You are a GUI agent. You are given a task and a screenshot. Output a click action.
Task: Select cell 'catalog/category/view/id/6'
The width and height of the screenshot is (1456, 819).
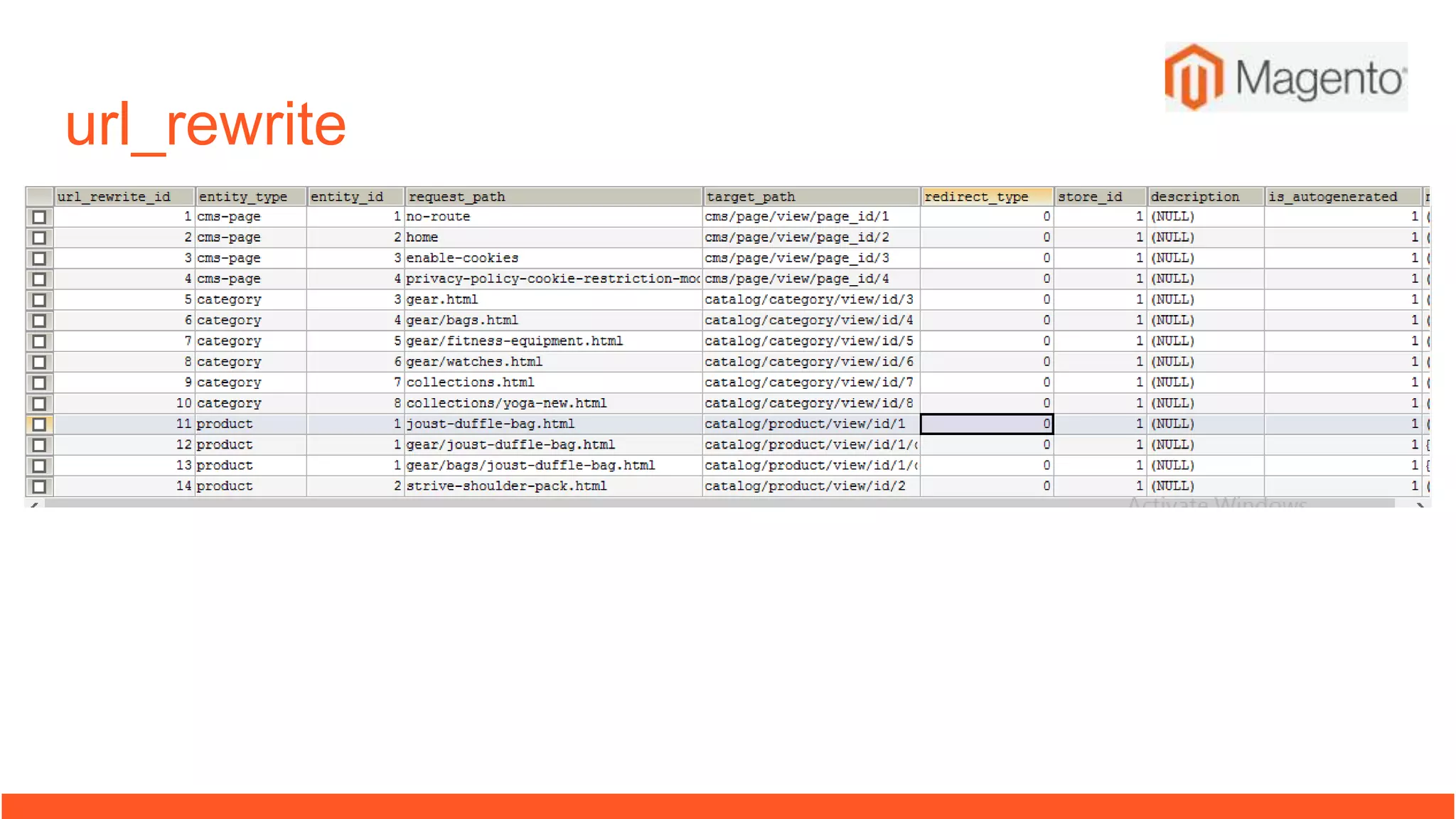(x=811, y=362)
